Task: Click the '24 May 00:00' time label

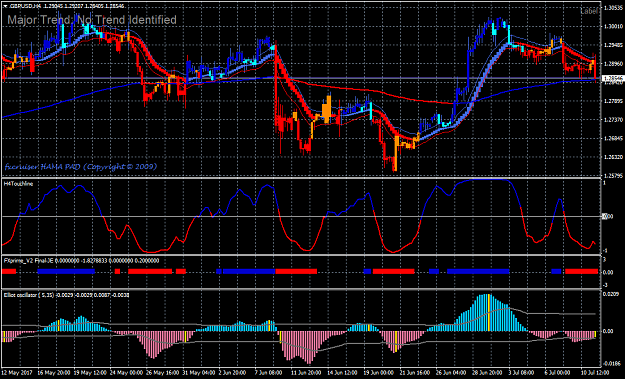Action: (126, 373)
